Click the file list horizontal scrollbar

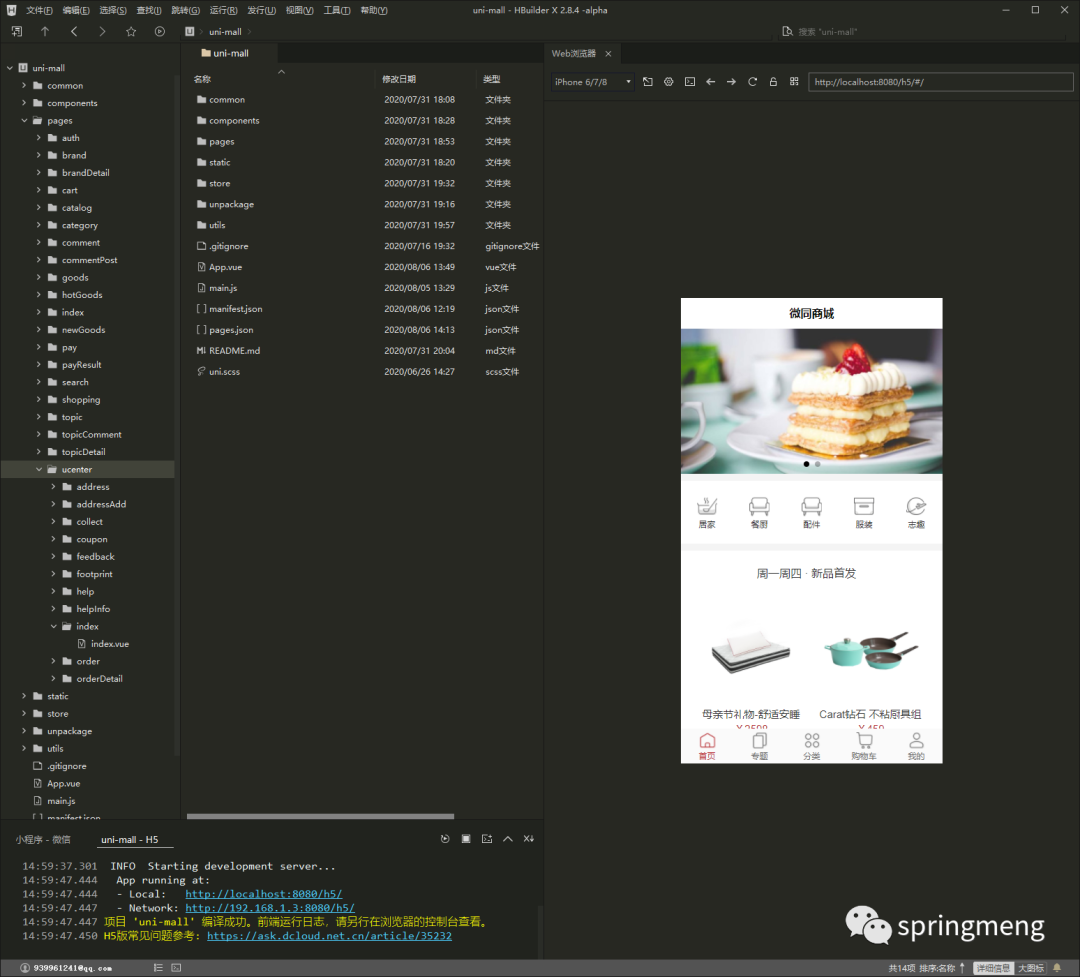[x=320, y=816]
